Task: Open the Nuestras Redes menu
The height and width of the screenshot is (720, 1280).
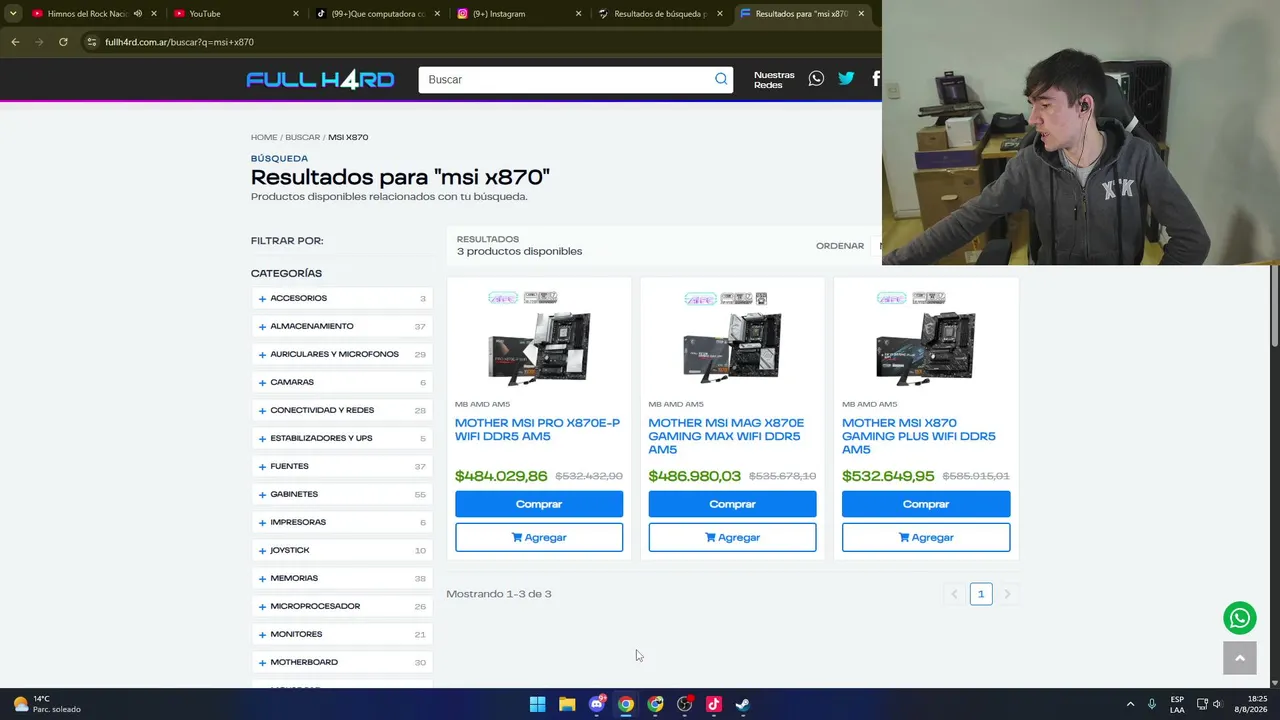Action: coord(774,80)
